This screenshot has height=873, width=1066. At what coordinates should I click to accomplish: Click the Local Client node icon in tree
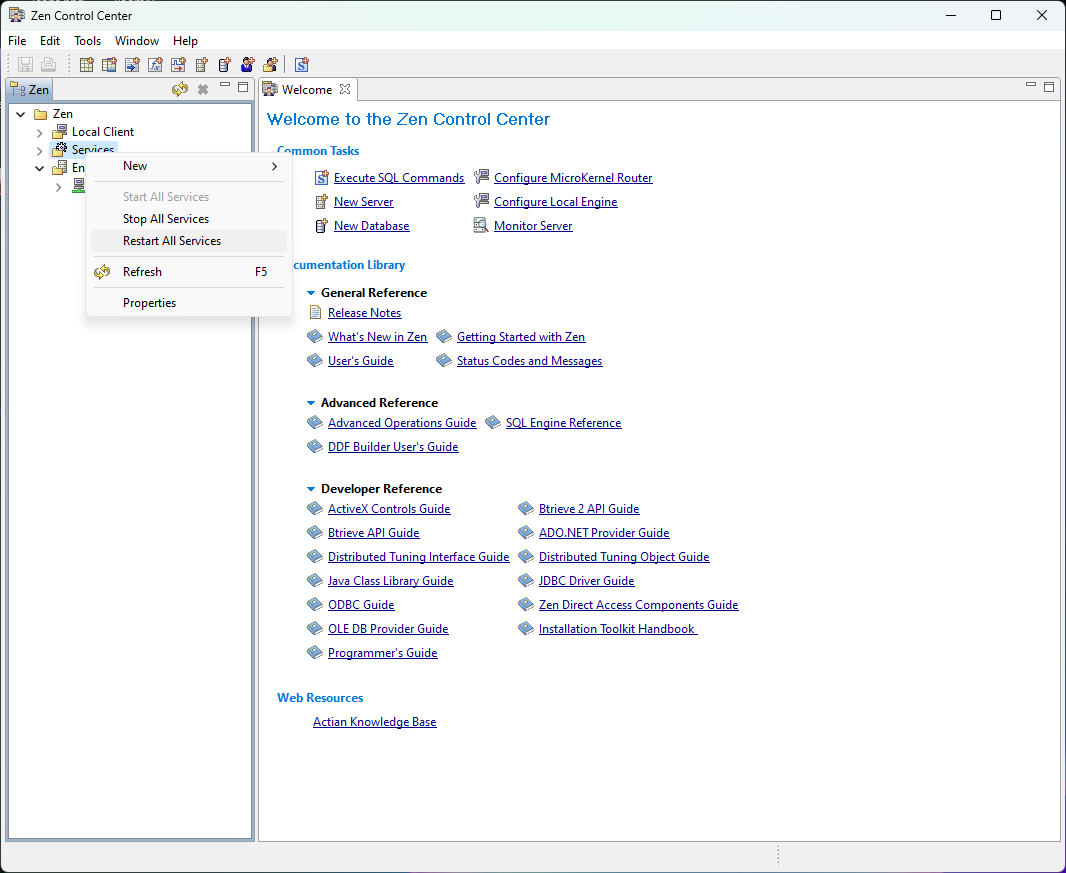coord(60,132)
